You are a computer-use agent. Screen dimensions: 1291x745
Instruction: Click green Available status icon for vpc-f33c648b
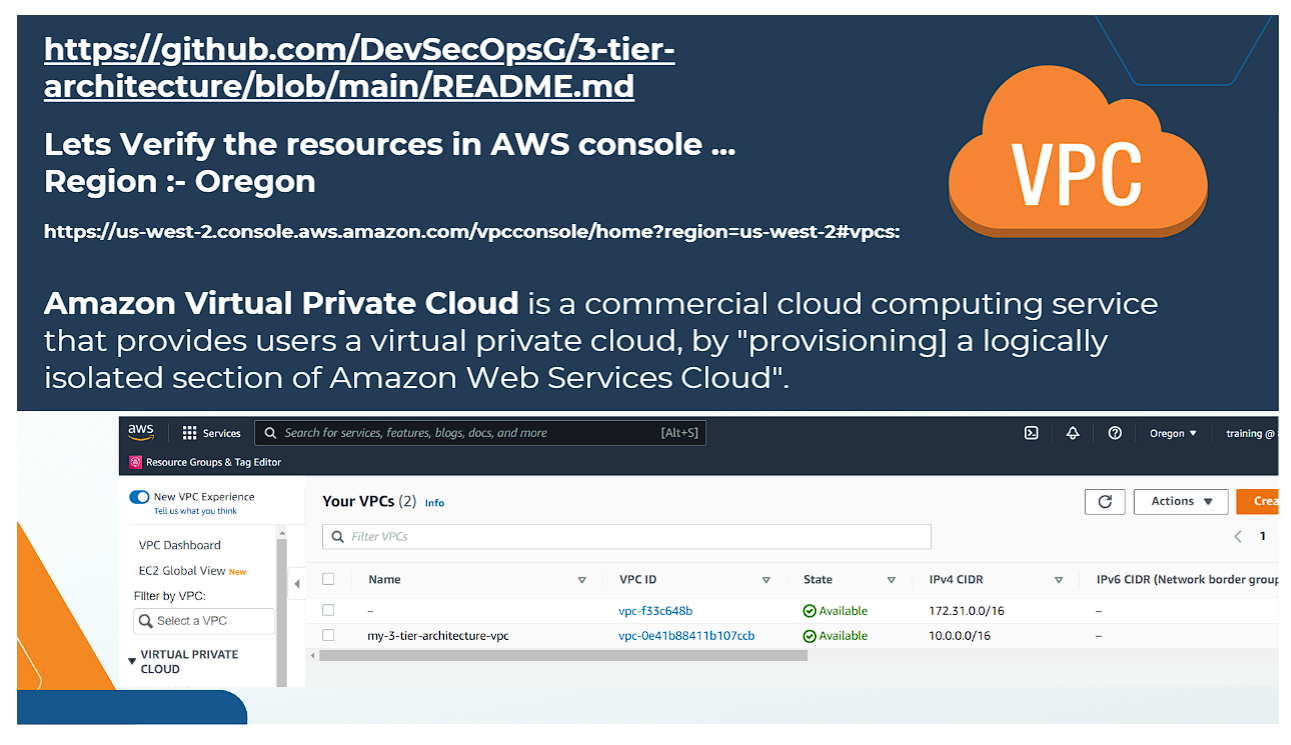point(809,611)
